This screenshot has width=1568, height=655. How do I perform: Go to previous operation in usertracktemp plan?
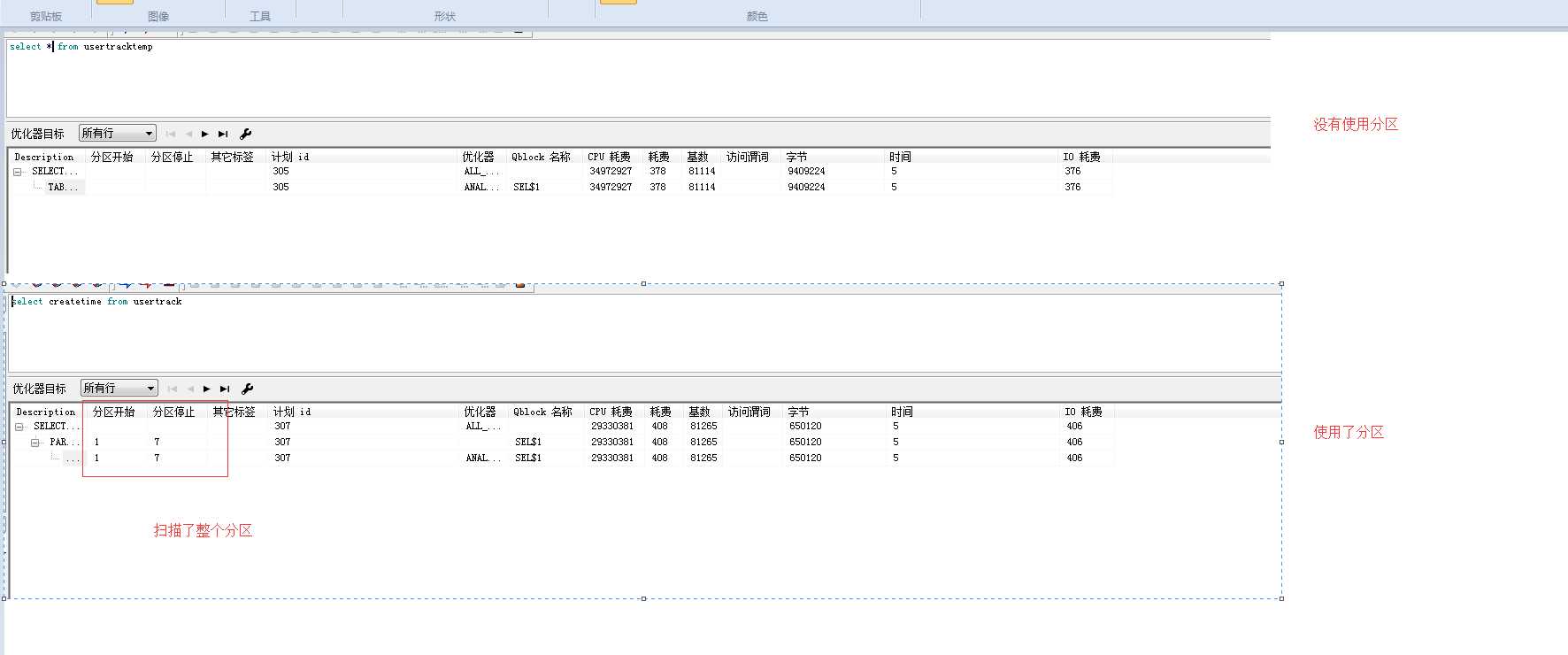point(188,134)
